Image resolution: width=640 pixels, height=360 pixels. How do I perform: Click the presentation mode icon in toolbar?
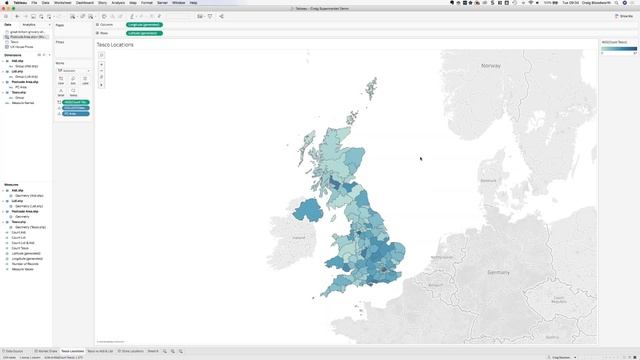click(210, 16)
